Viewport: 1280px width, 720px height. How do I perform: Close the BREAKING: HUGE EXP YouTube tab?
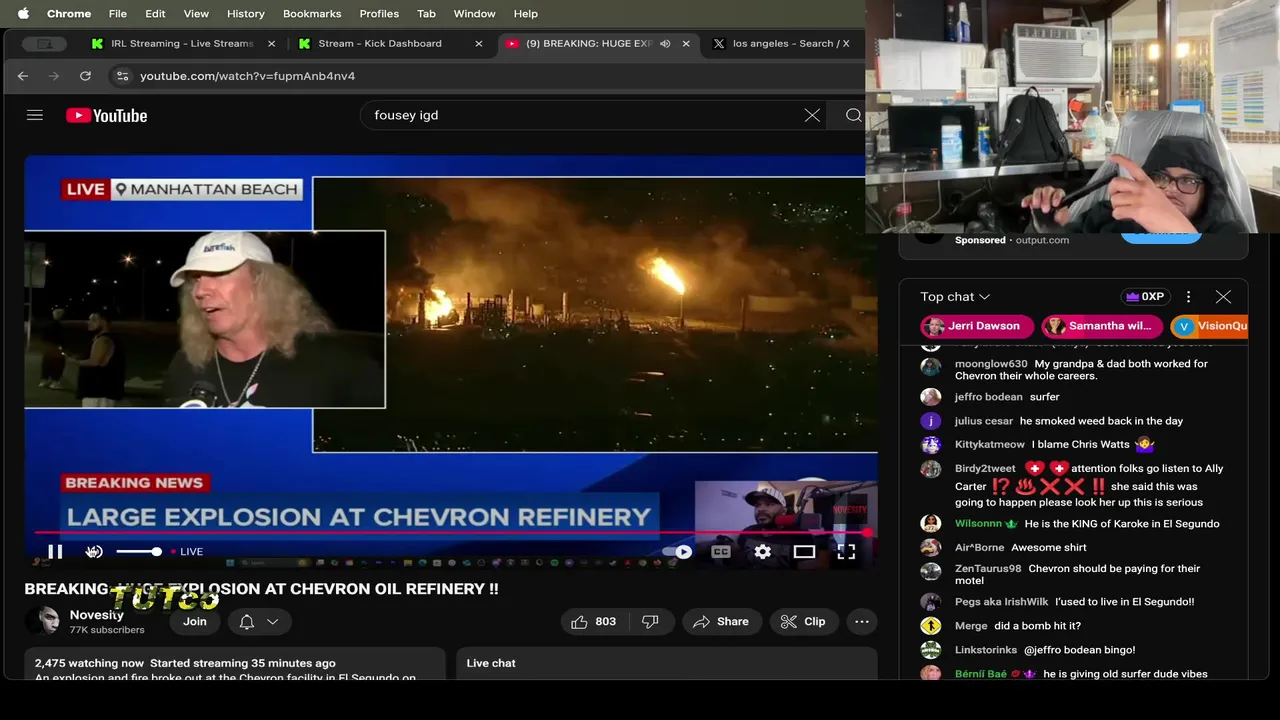[686, 44]
